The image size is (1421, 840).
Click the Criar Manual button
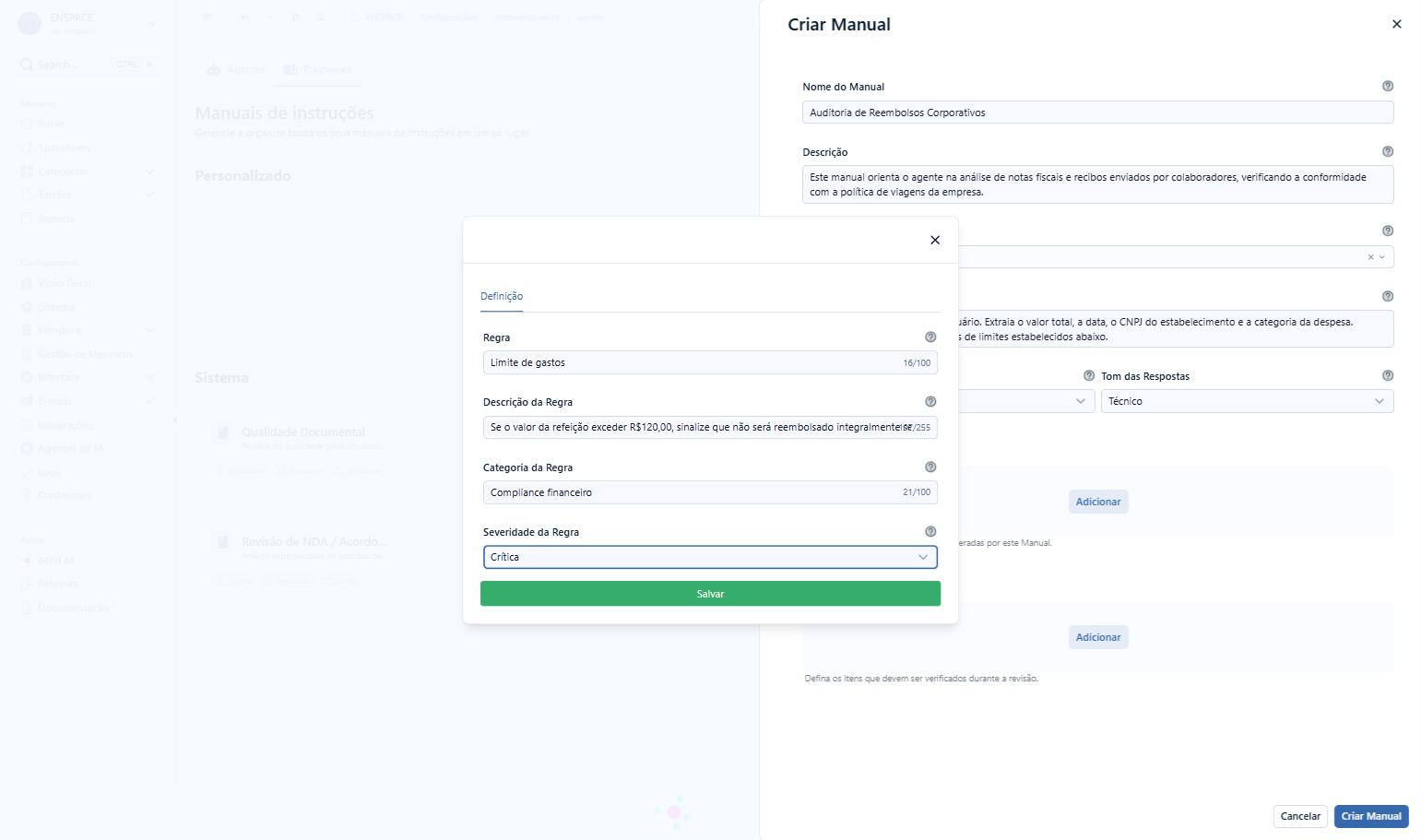(x=1371, y=816)
